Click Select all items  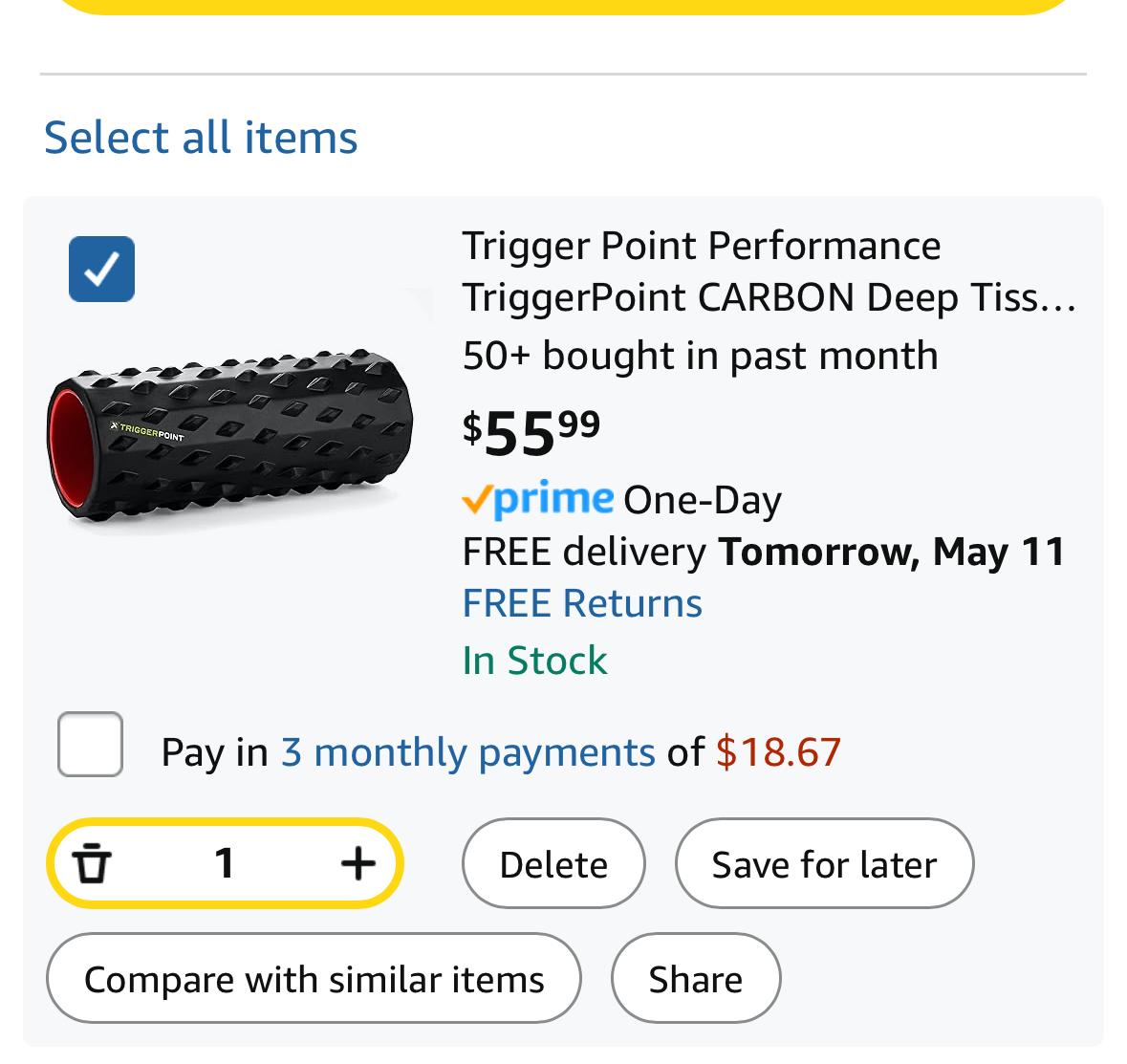201,138
